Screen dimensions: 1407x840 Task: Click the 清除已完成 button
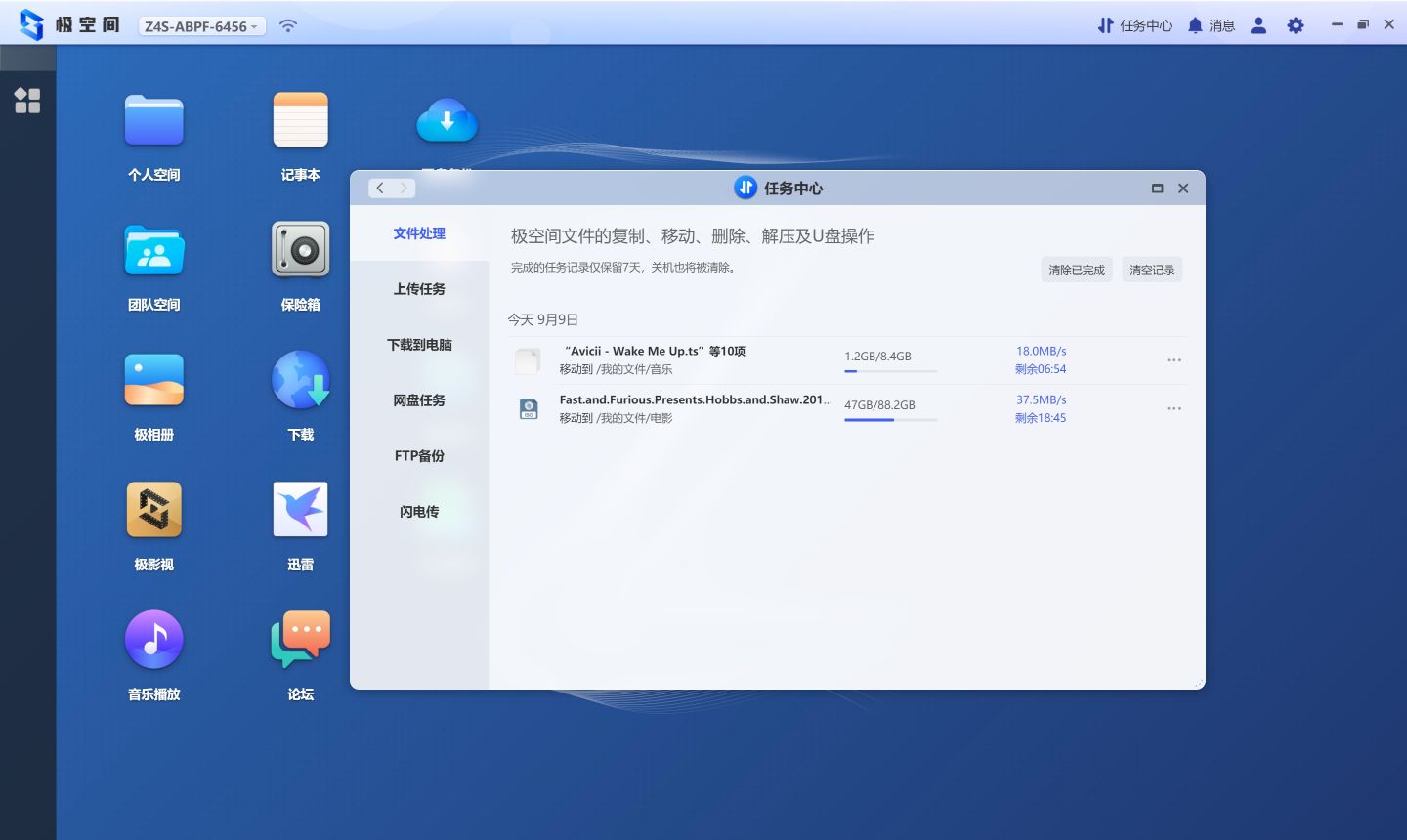[1076, 269]
